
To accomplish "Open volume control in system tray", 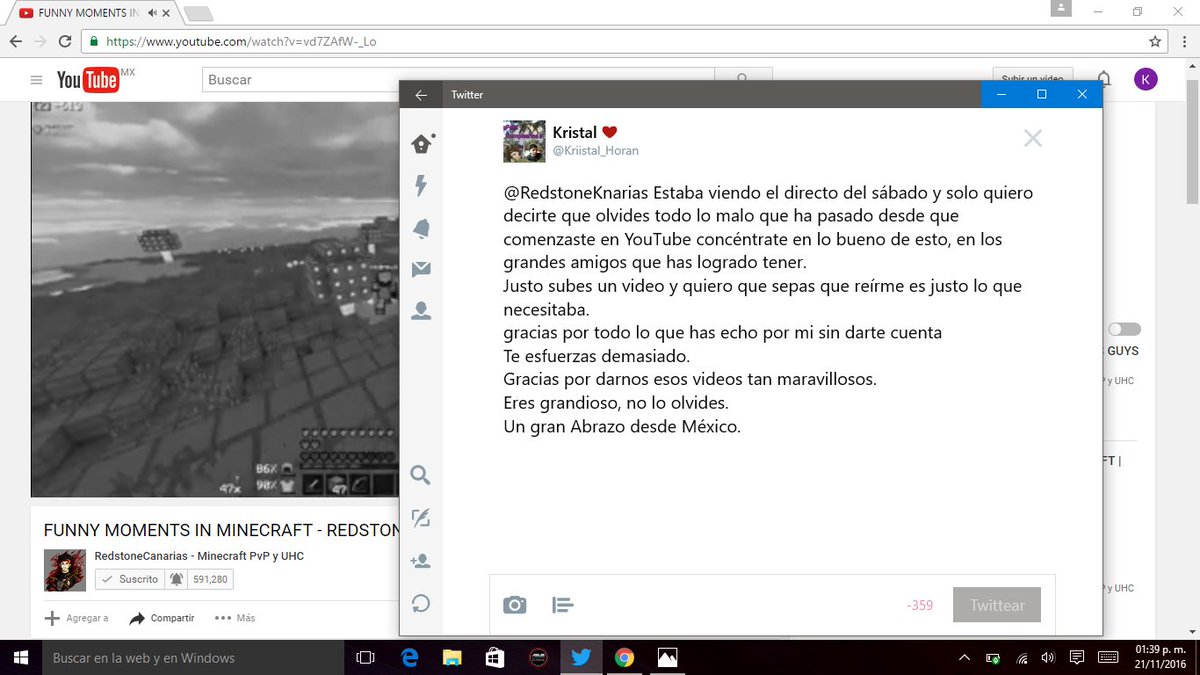I will [1049, 658].
